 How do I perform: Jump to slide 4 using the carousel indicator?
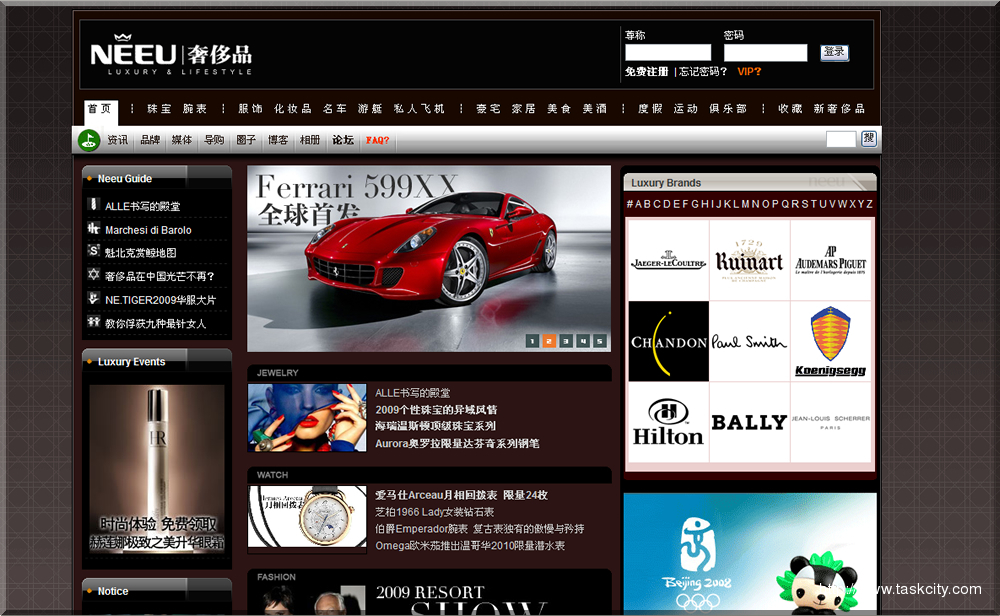coord(582,341)
